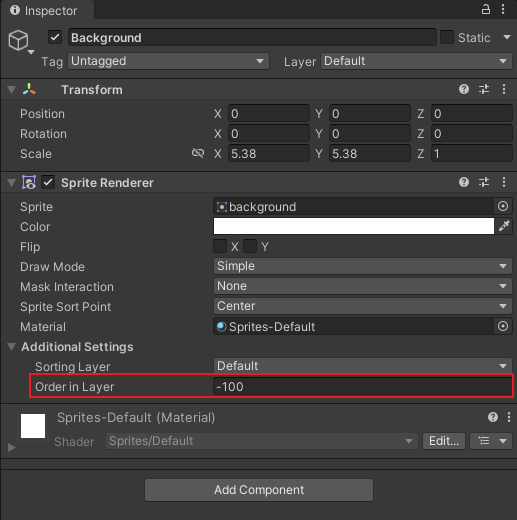Open the Draw Mode dropdown
517x520 pixels.
click(362, 266)
